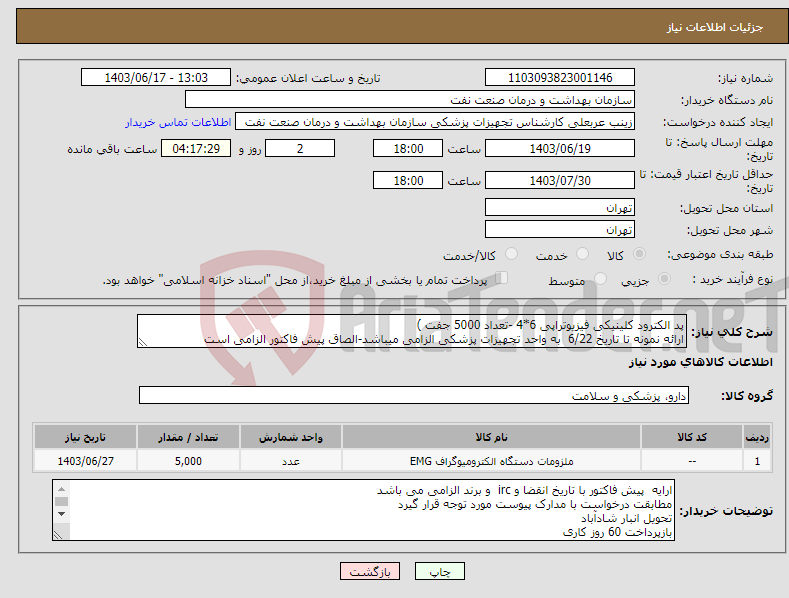Viewport: 789px width, 598px height.
Task: Click the delivery city field تهران
Action: [x=560, y=230]
